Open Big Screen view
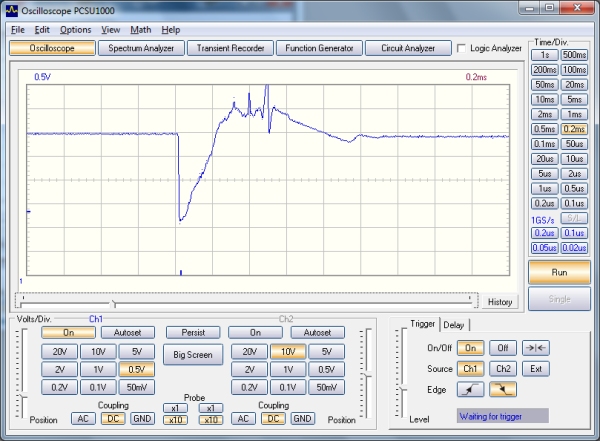 tap(193, 354)
